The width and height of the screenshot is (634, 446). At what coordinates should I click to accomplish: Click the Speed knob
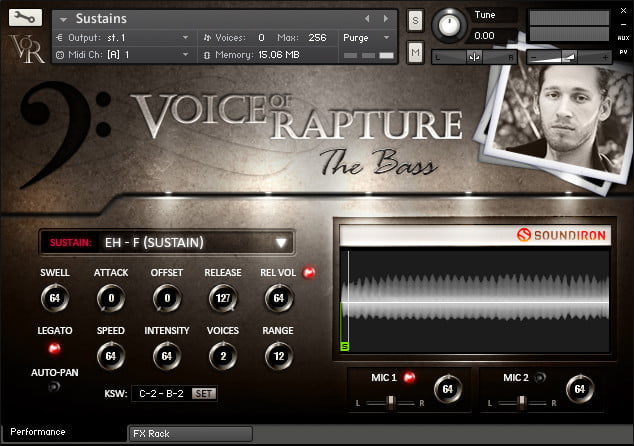[x=111, y=356]
